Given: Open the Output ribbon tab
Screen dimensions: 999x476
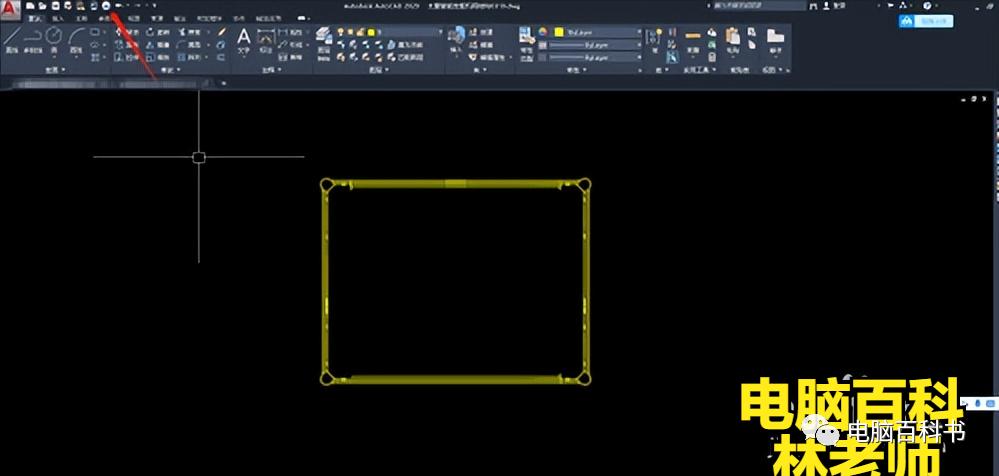Looking at the screenshot, I should (x=180, y=19).
